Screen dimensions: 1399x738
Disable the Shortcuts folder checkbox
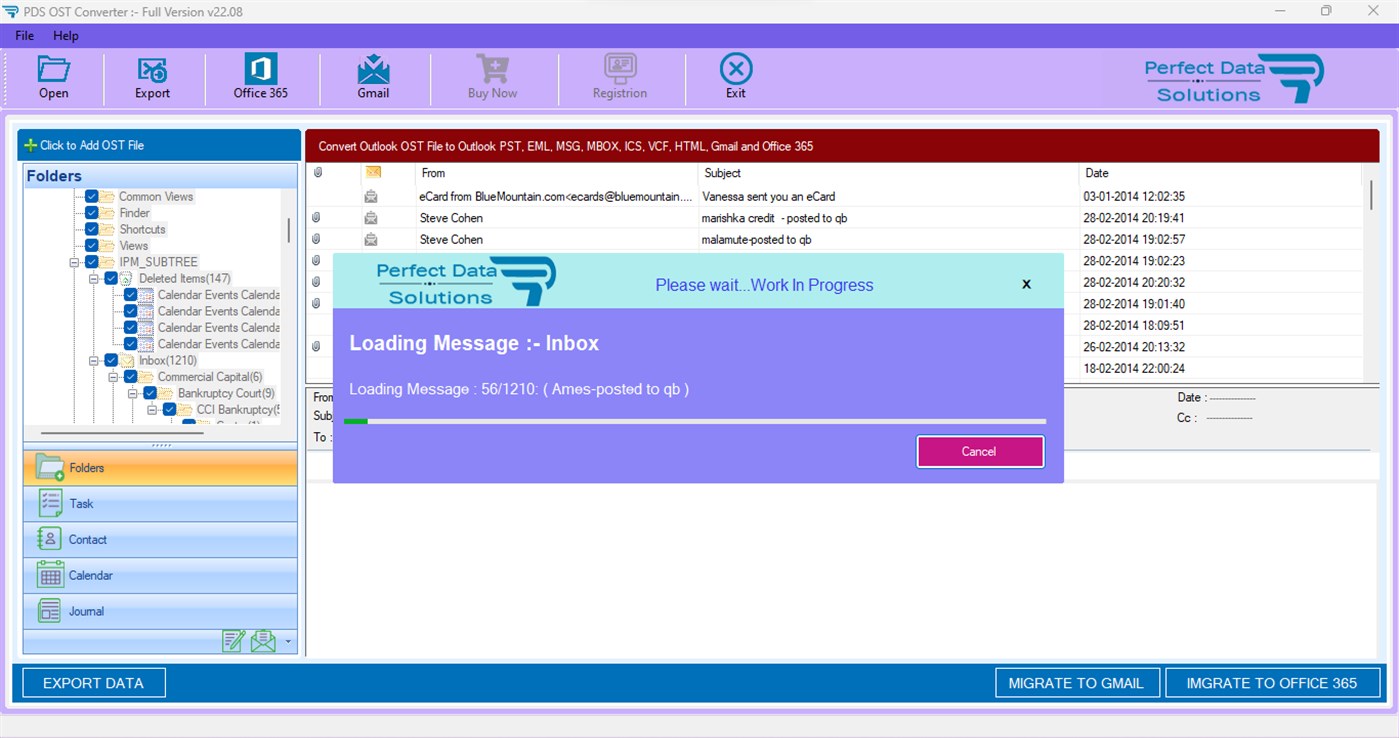89,228
